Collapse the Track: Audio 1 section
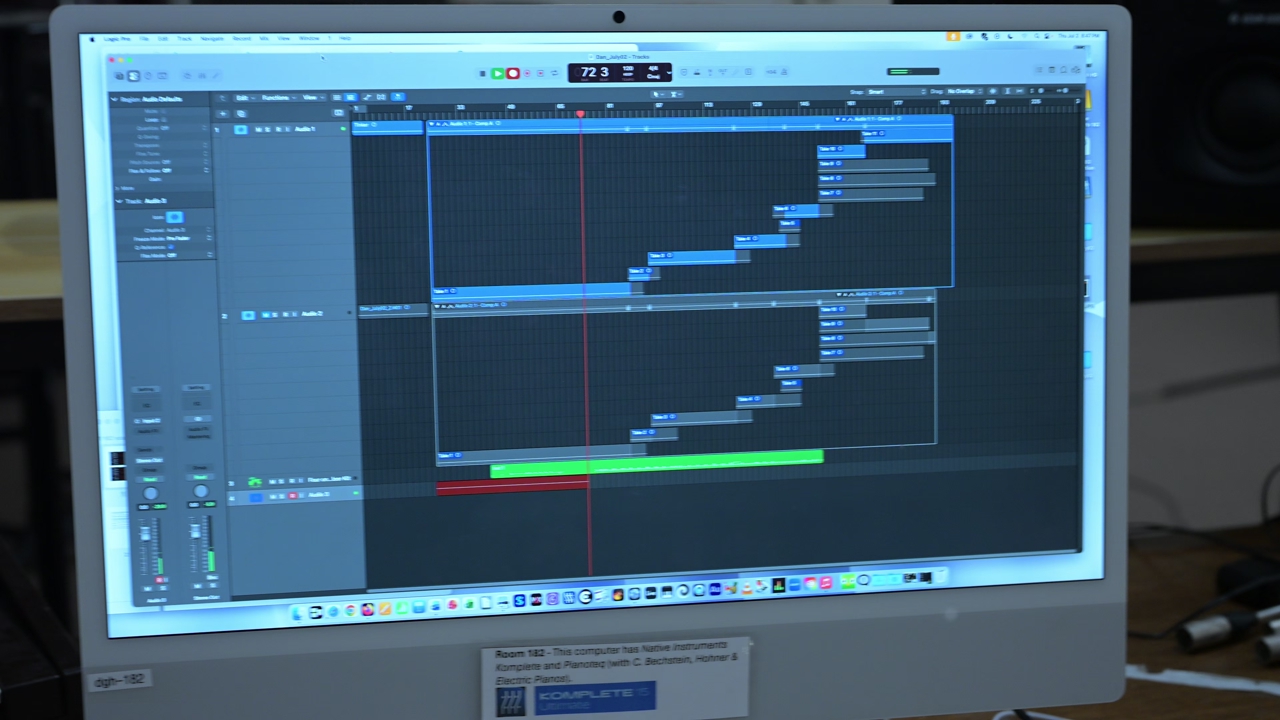This screenshot has height=720, width=1280. click(119, 201)
